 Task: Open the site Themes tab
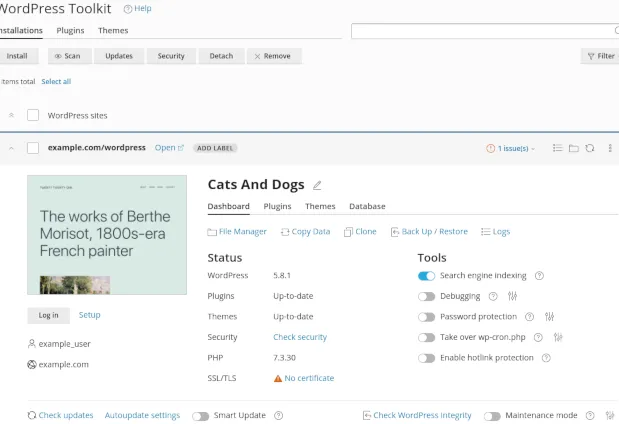click(x=320, y=206)
